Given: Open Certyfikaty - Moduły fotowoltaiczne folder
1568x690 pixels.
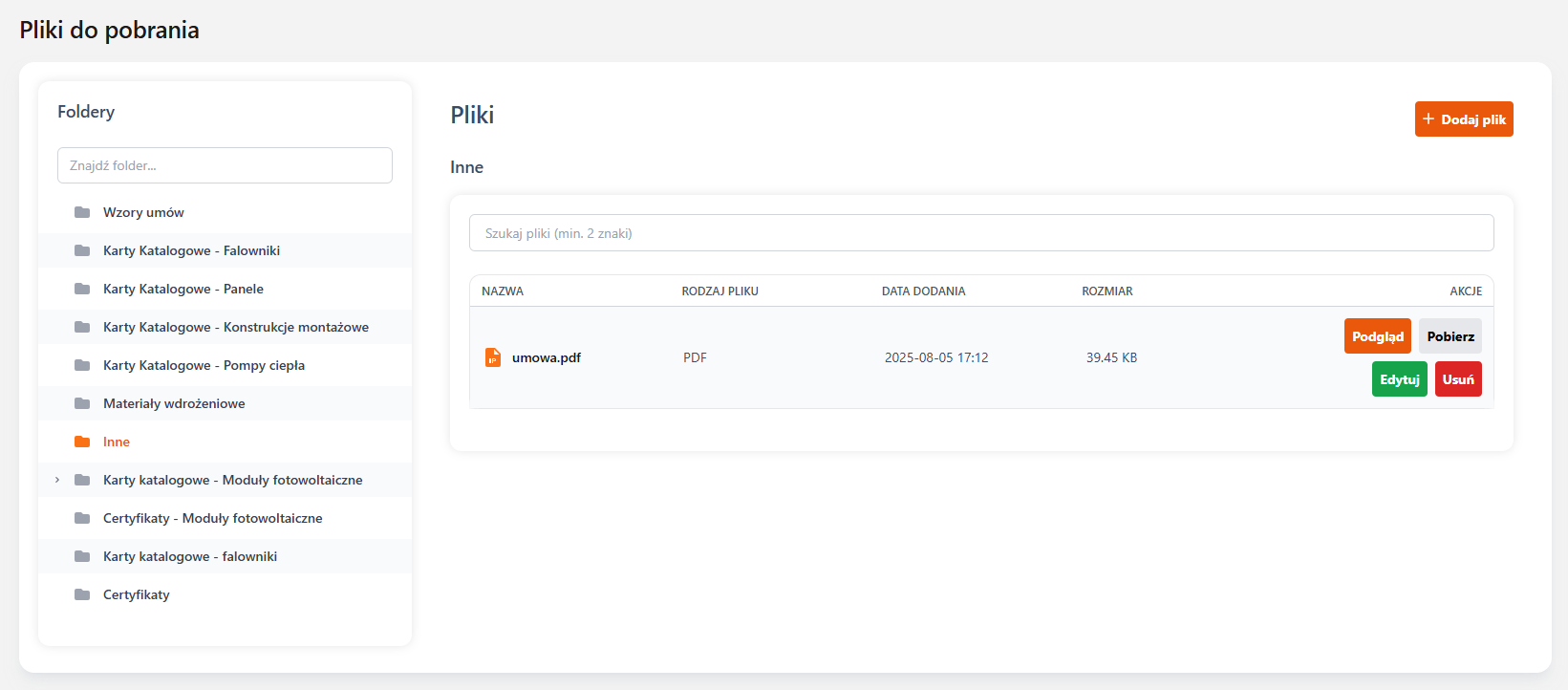Looking at the screenshot, I should coord(212,518).
